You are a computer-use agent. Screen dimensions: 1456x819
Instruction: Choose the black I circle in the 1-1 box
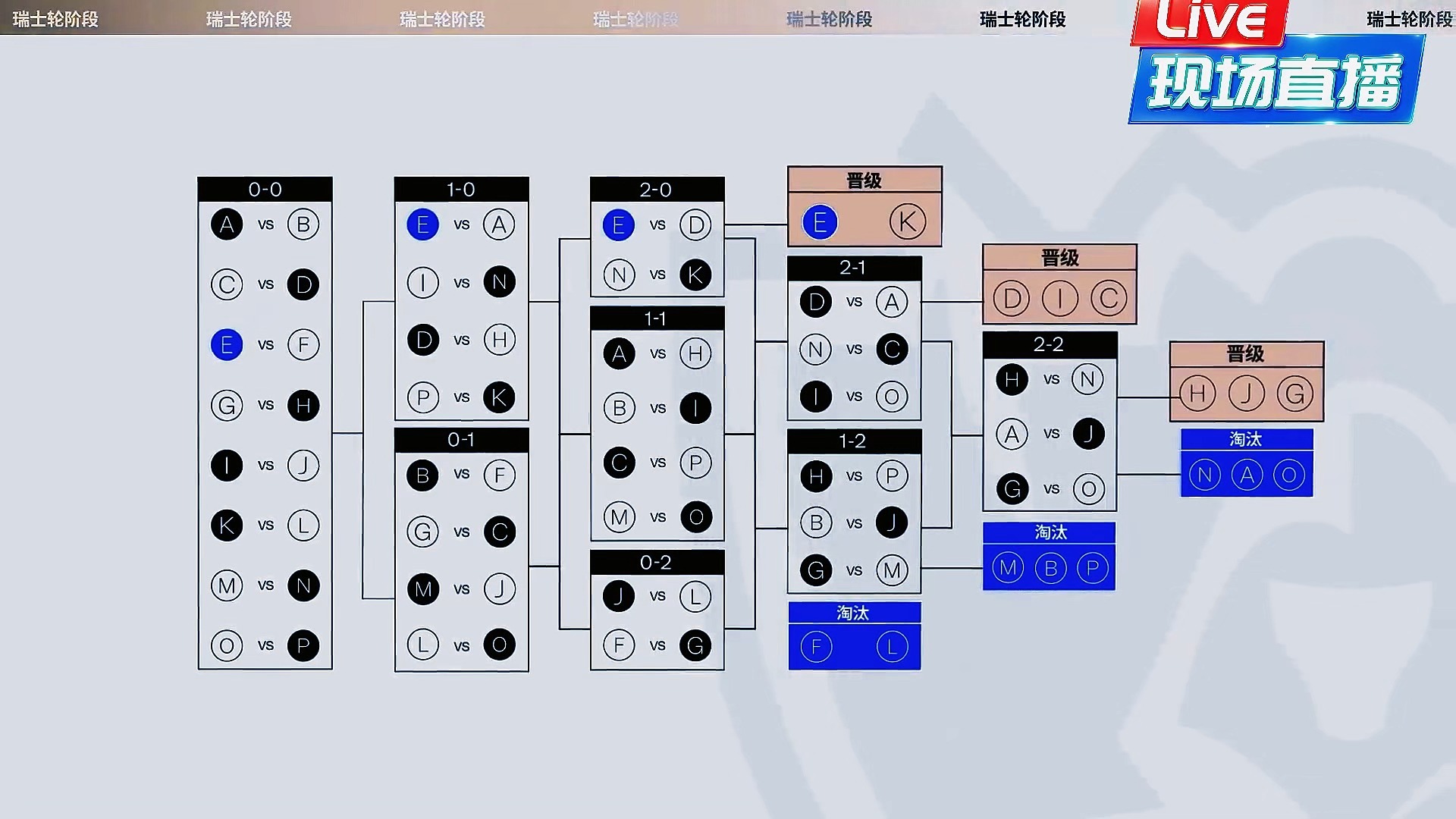point(695,408)
